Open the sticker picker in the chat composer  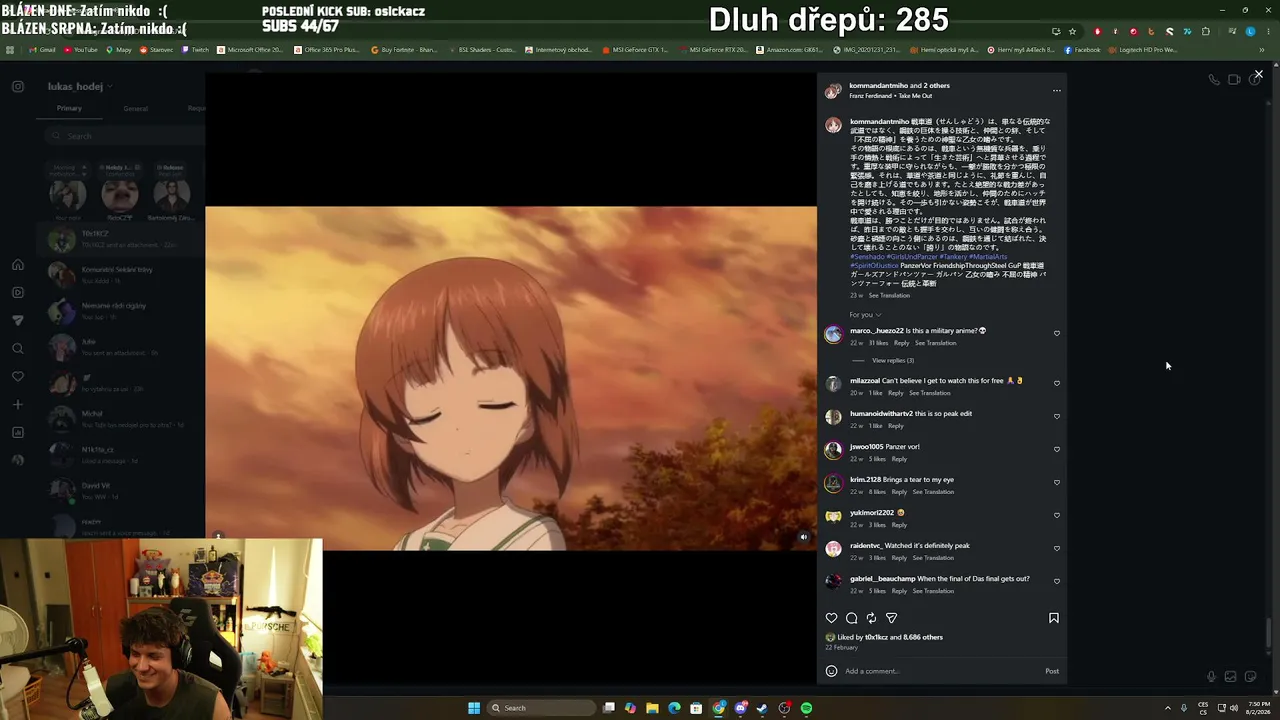point(1251,677)
